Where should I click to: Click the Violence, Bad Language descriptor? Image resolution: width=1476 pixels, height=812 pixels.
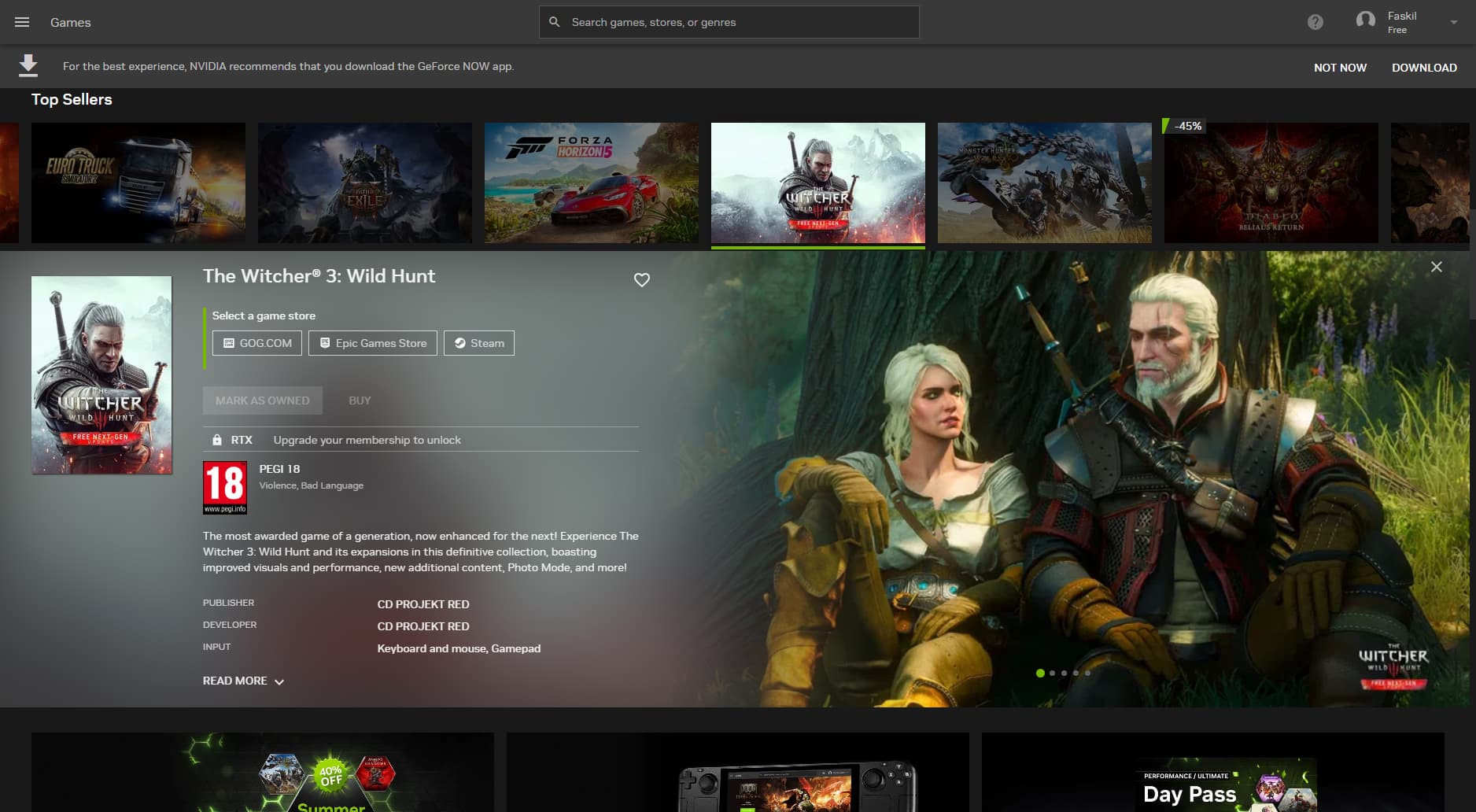[x=312, y=485]
